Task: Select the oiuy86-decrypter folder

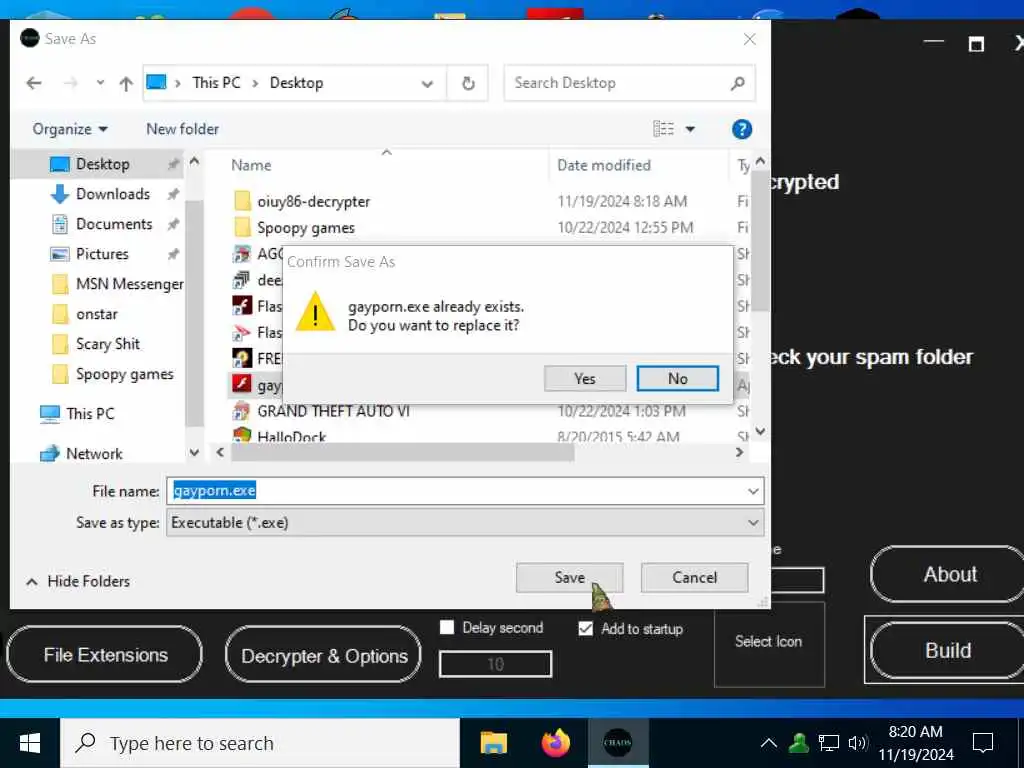Action: tap(313, 201)
